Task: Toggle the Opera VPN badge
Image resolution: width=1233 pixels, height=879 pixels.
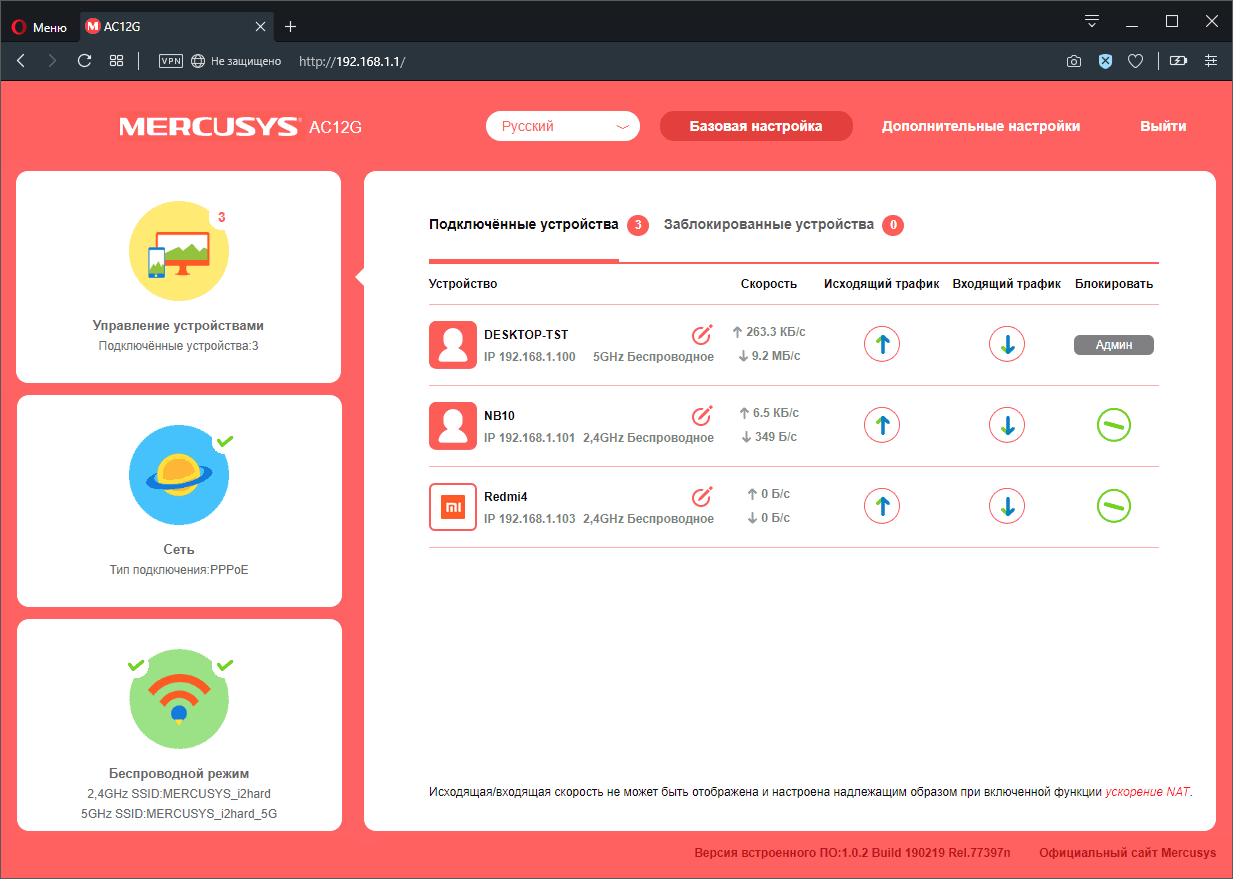Action: point(171,61)
